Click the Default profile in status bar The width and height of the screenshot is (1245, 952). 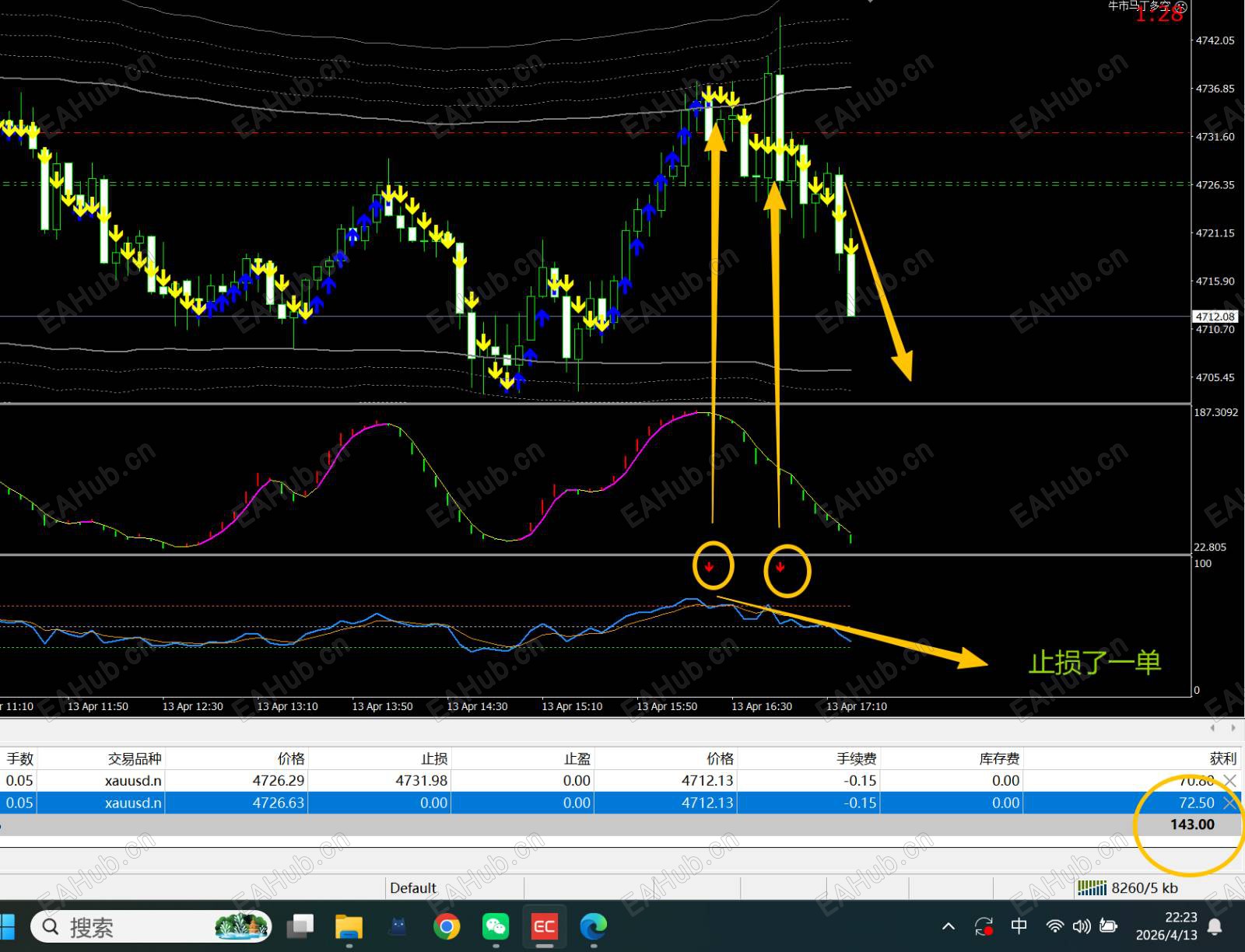pyautogui.click(x=413, y=887)
